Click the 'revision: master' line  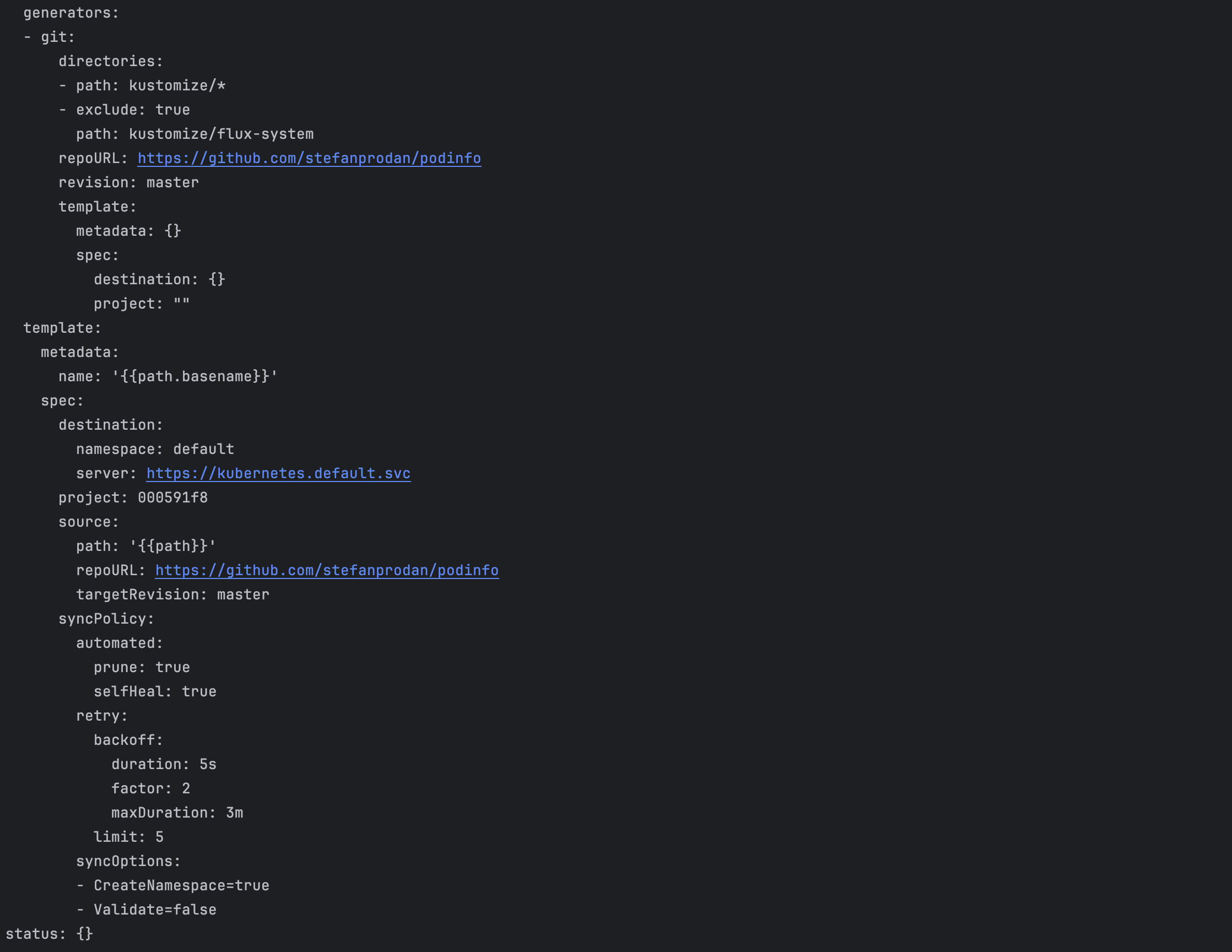(x=128, y=183)
